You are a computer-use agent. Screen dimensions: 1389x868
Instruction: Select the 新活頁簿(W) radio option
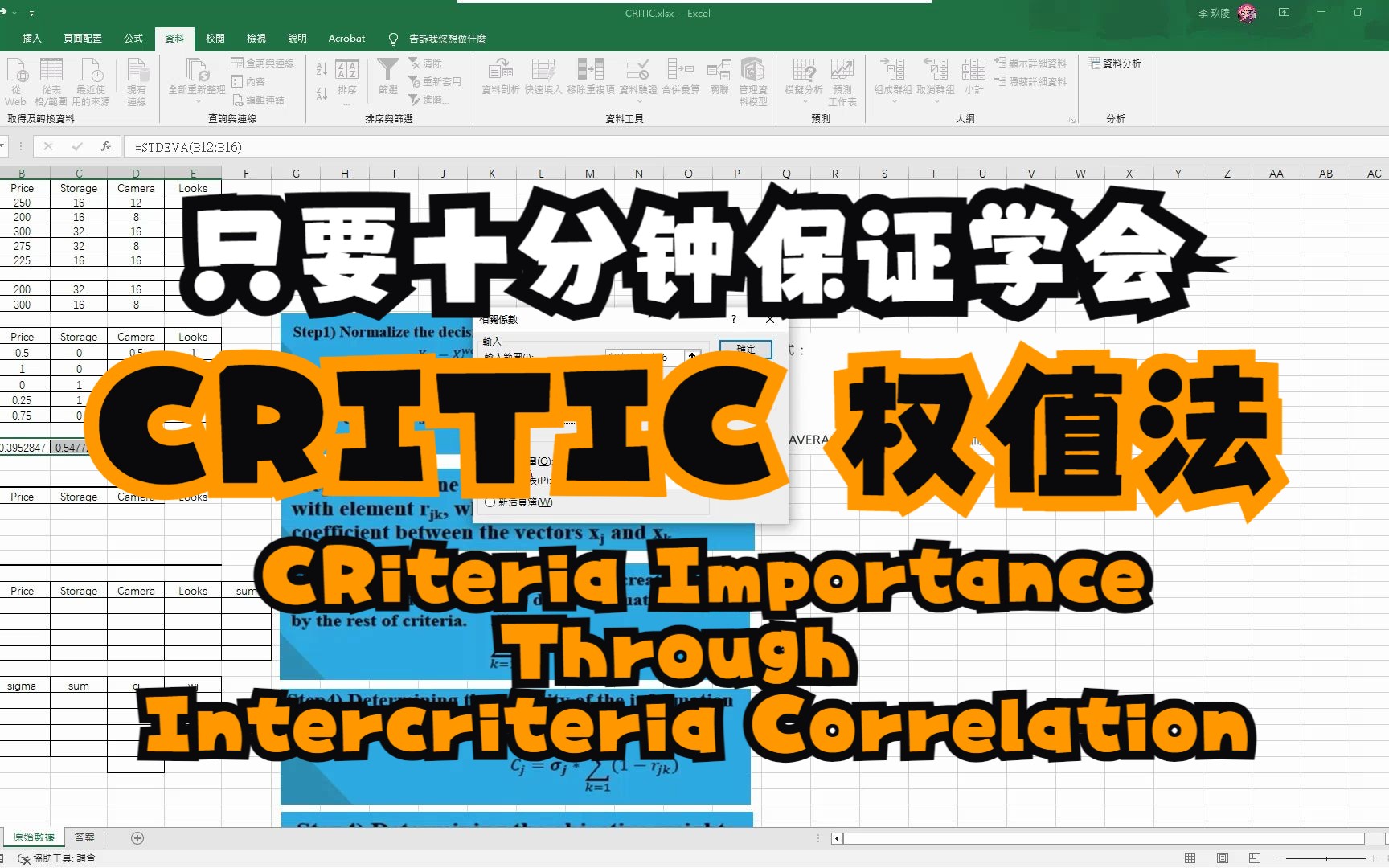pos(518,502)
